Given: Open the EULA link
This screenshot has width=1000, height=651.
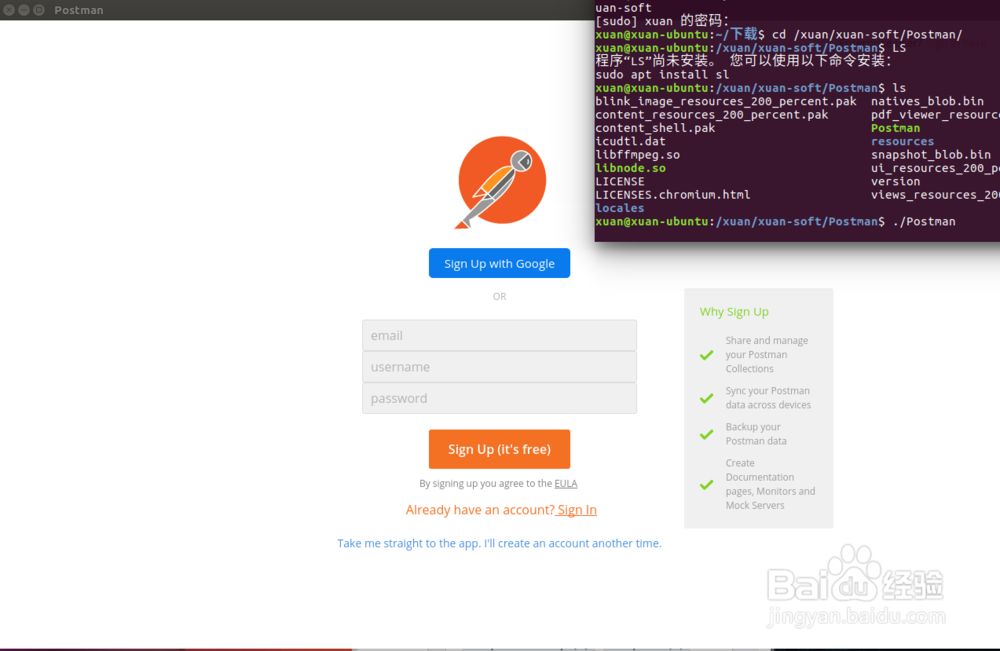Looking at the screenshot, I should (x=566, y=483).
